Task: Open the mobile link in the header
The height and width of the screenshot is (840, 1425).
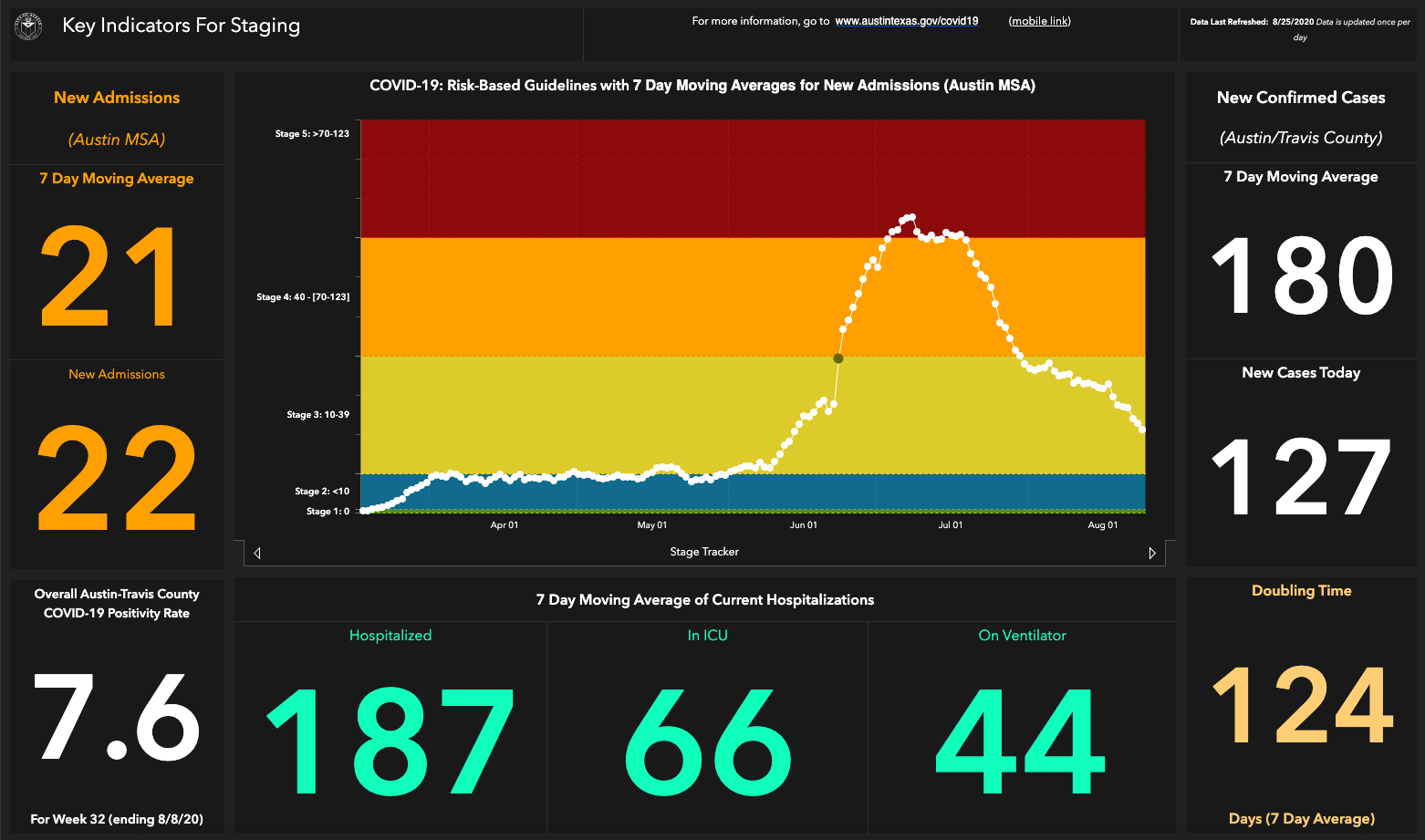Action: (x=1039, y=21)
